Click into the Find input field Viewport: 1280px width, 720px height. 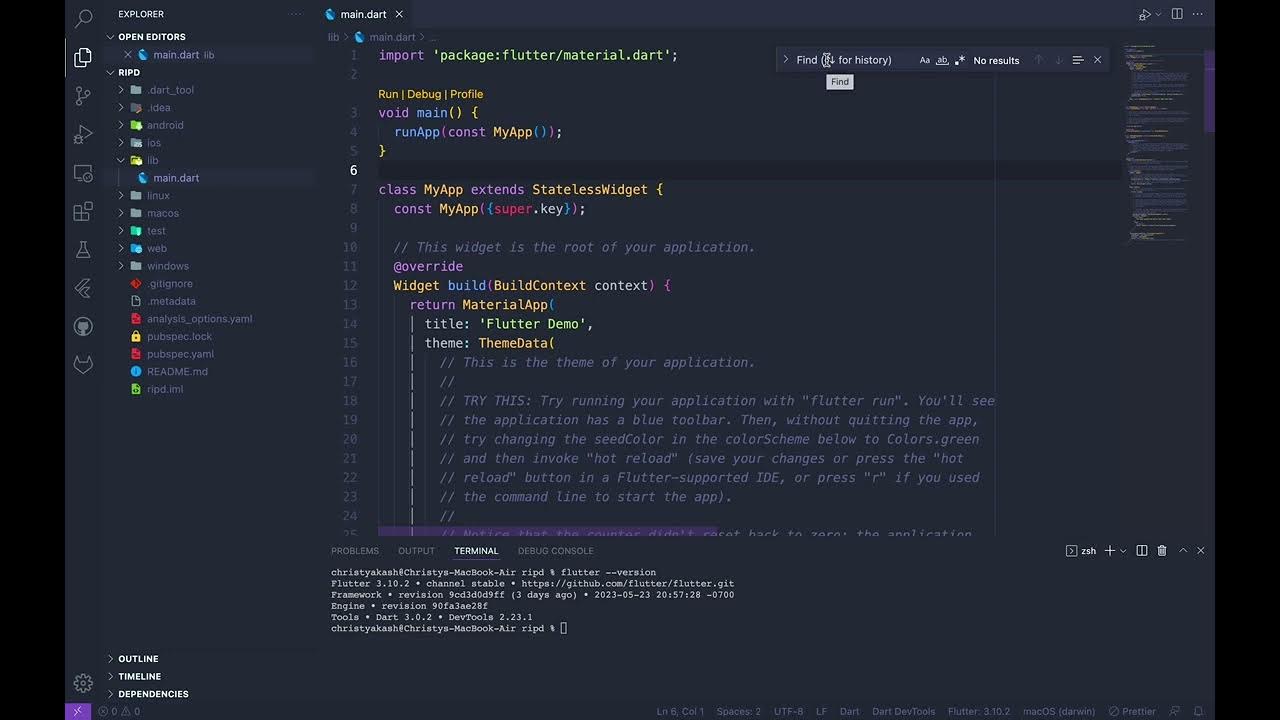pyautogui.click(x=852, y=60)
